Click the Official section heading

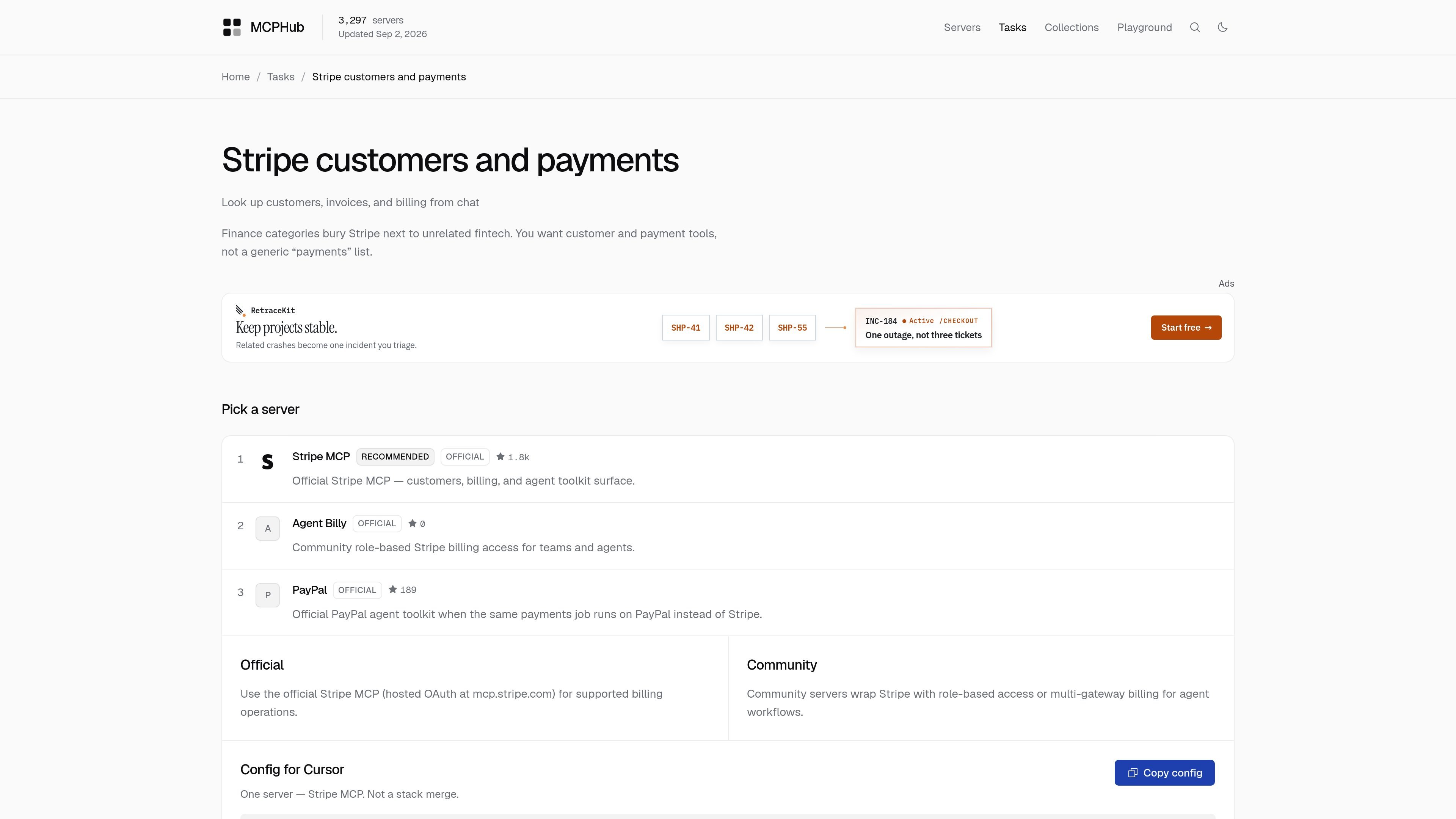(x=262, y=665)
